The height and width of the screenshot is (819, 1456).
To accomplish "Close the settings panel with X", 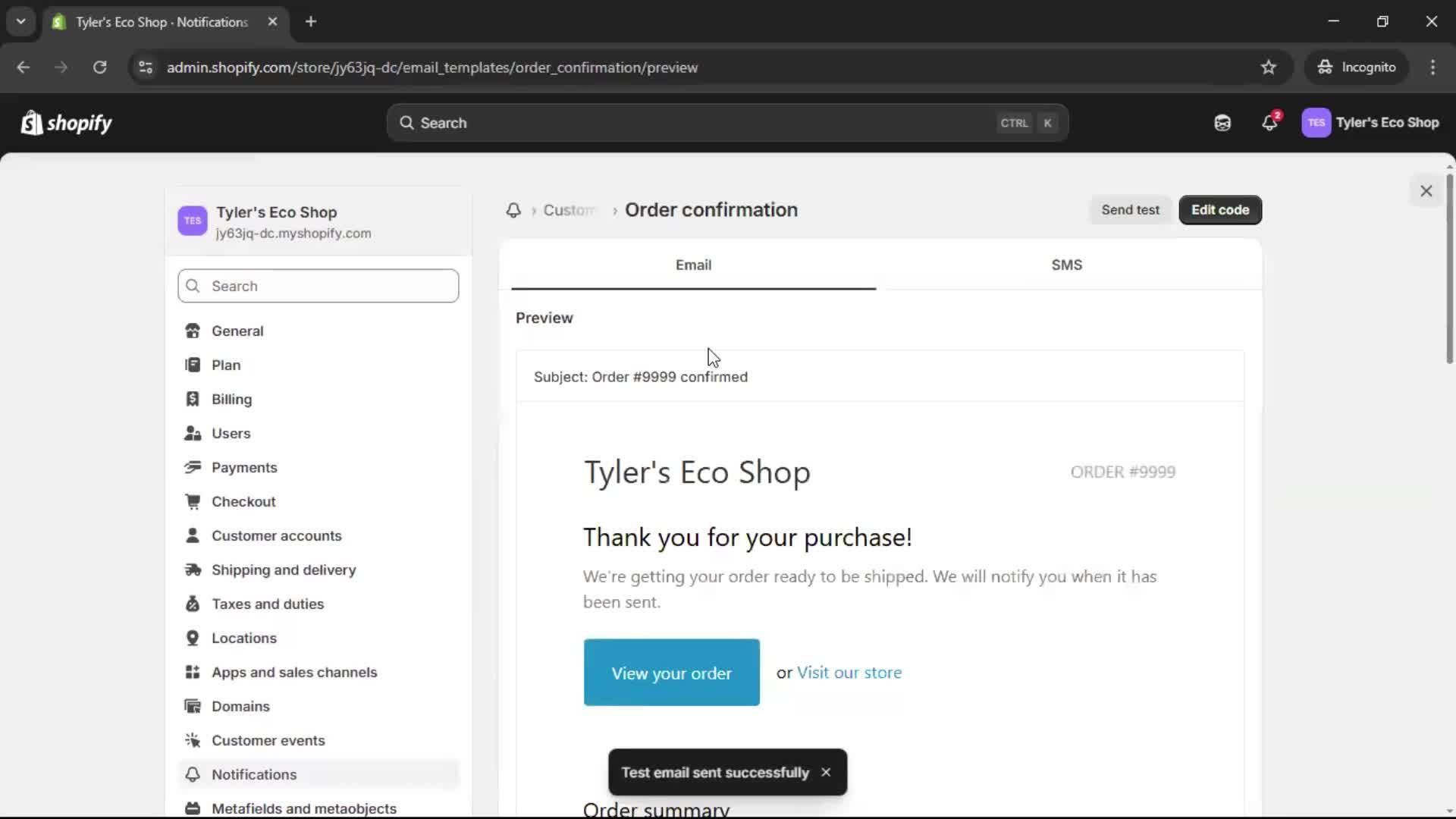I will pos(1426,191).
